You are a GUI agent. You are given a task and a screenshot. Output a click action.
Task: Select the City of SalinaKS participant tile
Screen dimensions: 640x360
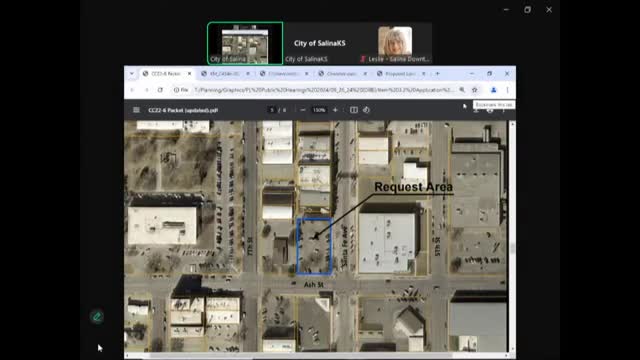[320, 43]
